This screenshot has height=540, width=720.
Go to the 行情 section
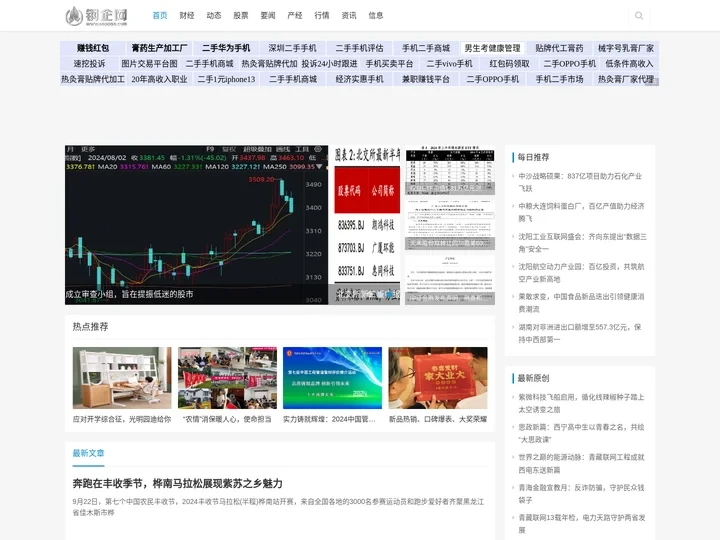tap(322, 16)
